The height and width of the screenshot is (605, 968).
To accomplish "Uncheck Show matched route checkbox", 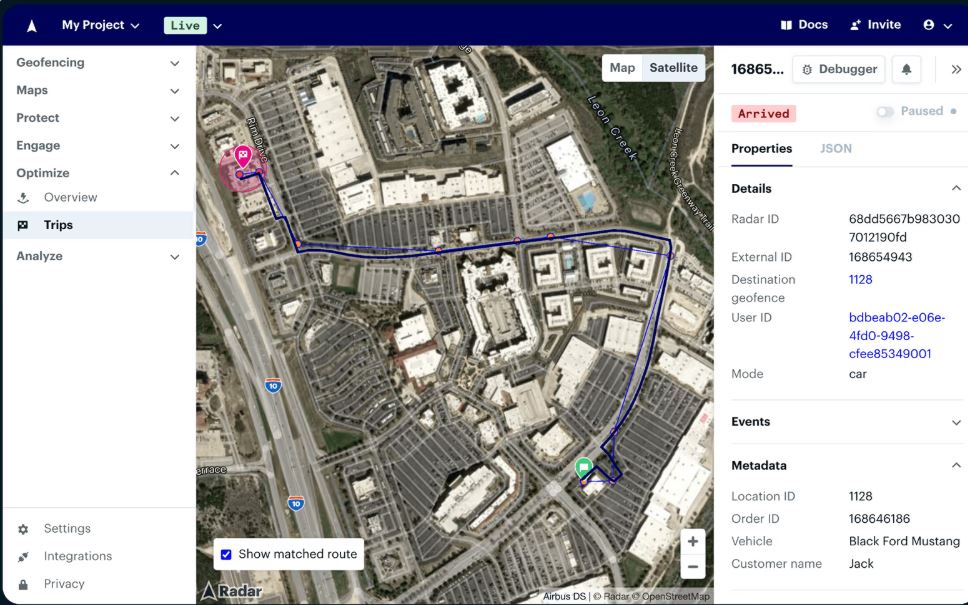I will pyautogui.click(x=226, y=554).
